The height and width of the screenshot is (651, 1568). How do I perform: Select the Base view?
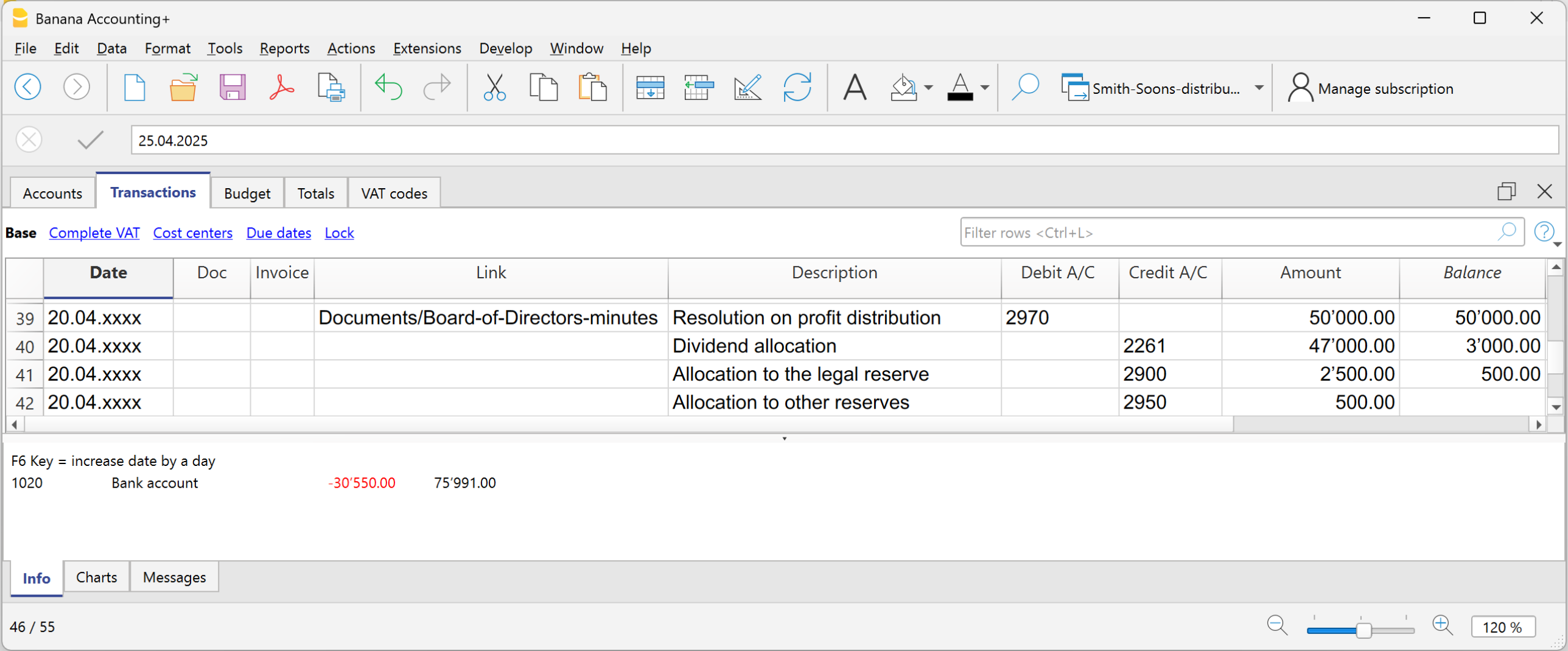21,233
